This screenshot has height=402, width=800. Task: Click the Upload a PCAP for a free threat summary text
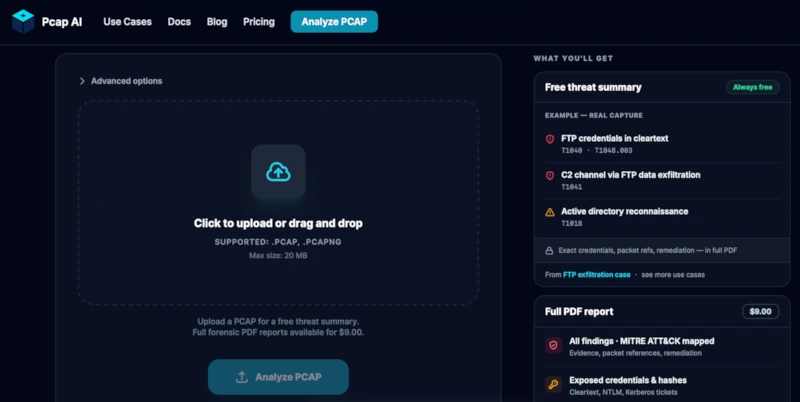click(278, 321)
